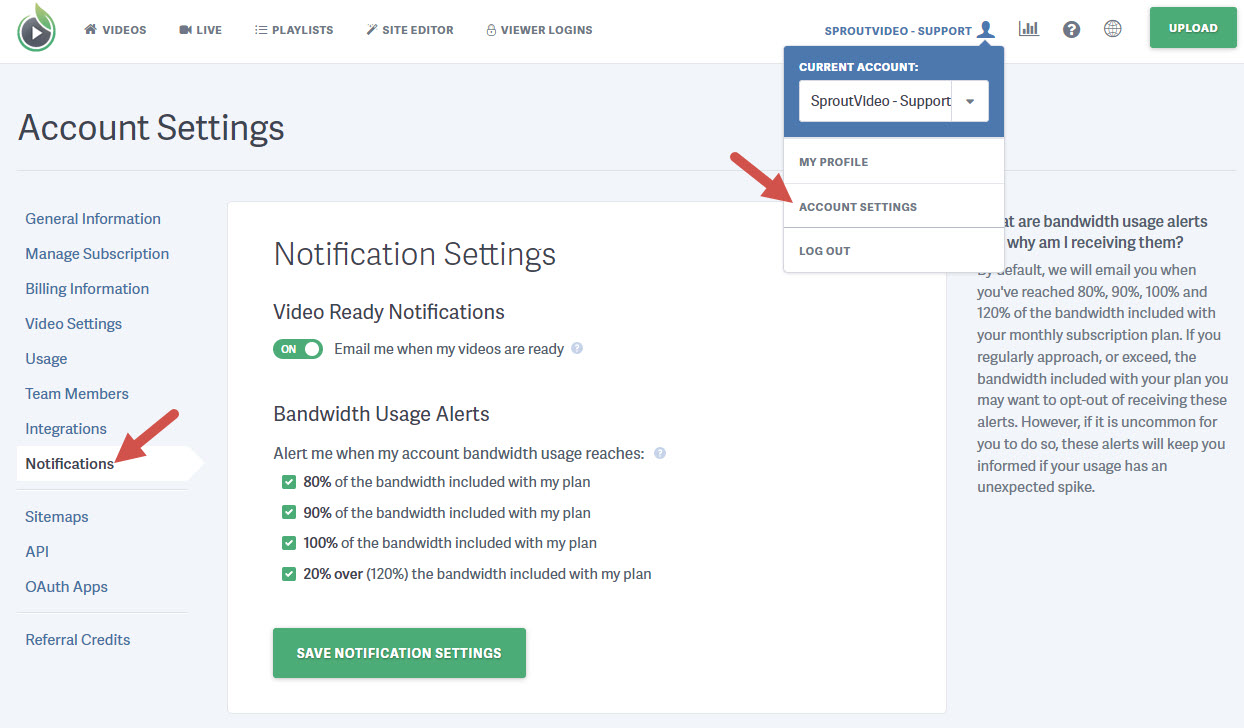Screen dimensions: 1244x728
Task: Click the help tooltip beside video ready toggle
Action: (578, 348)
